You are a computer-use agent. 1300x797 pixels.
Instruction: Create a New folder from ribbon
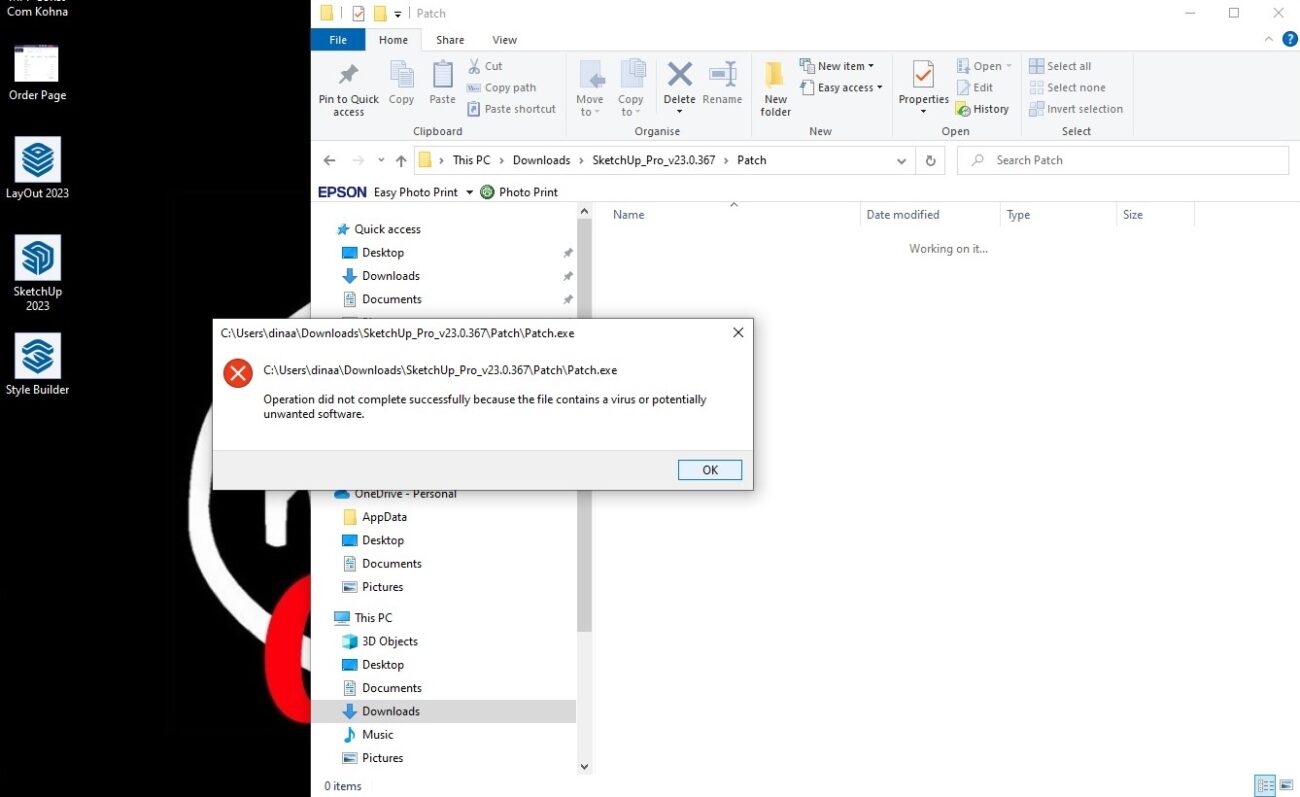(776, 89)
